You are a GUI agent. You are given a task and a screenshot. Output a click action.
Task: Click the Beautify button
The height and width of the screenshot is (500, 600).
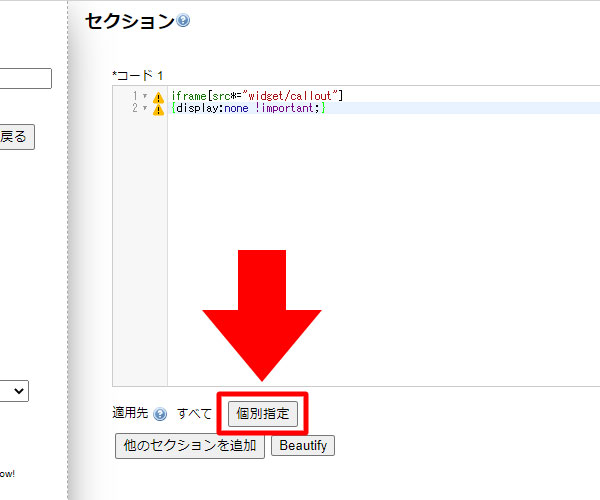pos(303,446)
